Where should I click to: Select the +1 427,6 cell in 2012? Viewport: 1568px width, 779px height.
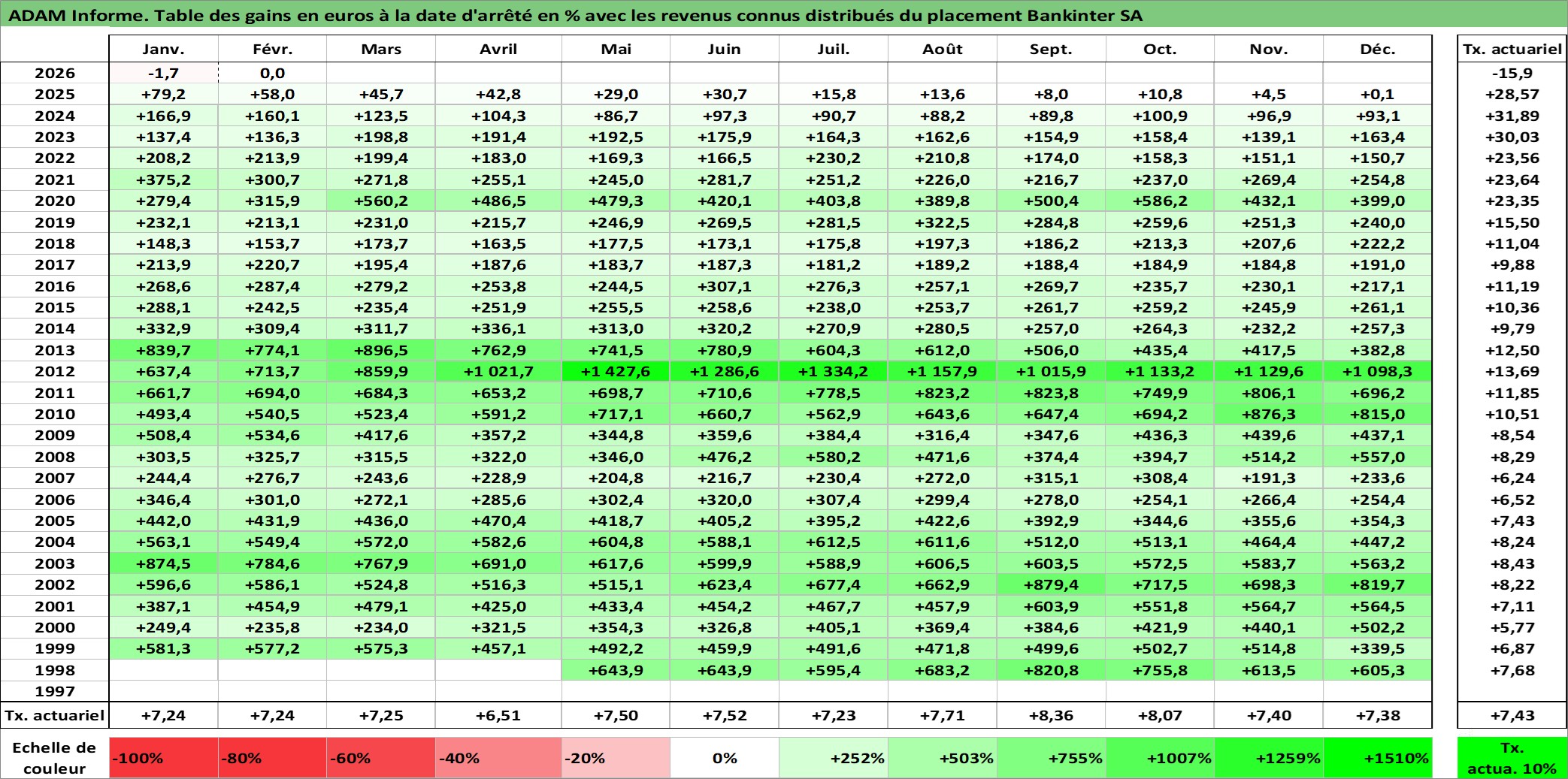616,371
